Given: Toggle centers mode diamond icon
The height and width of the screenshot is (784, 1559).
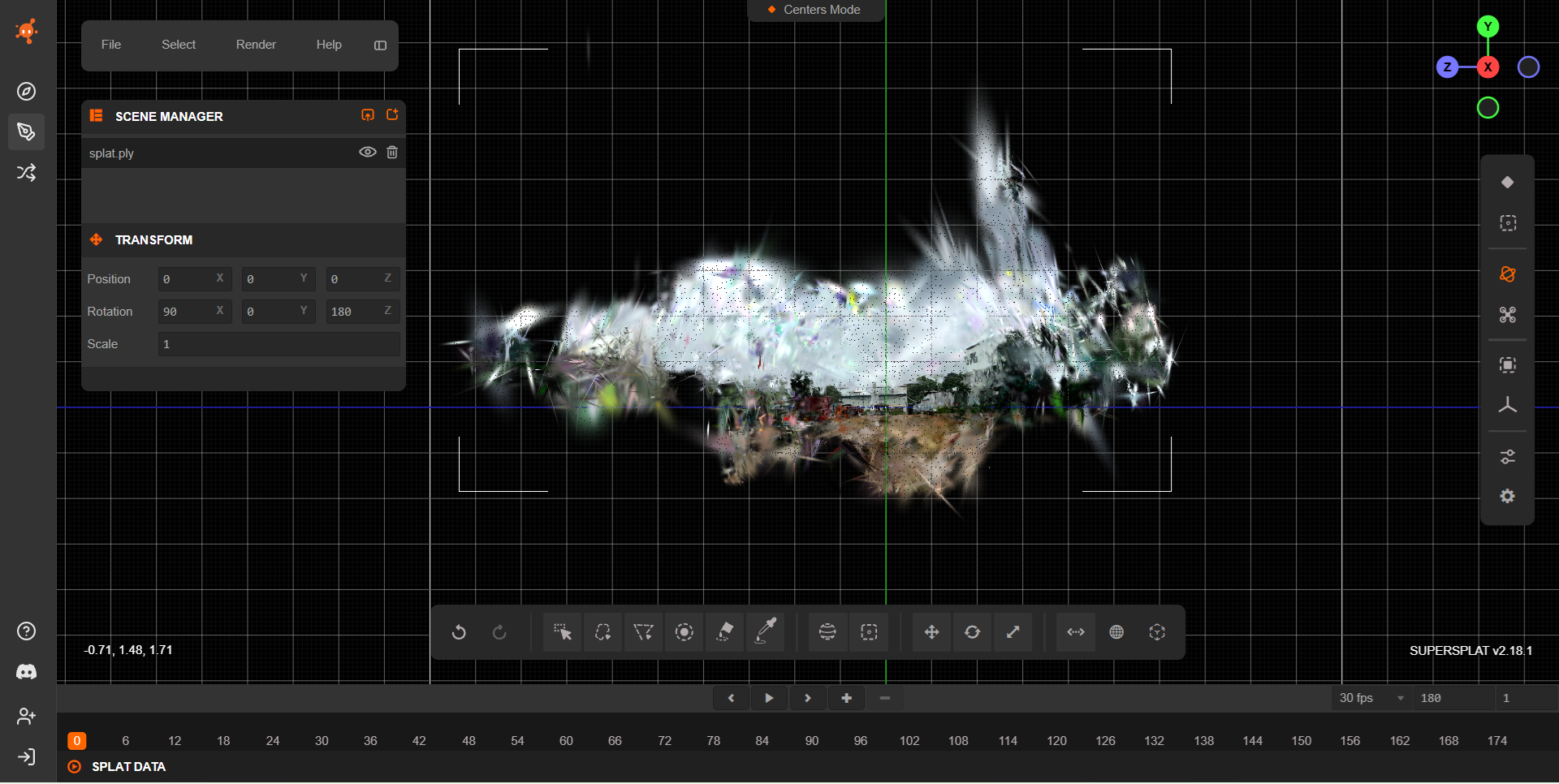Looking at the screenshot, I should coord(1507,183).
